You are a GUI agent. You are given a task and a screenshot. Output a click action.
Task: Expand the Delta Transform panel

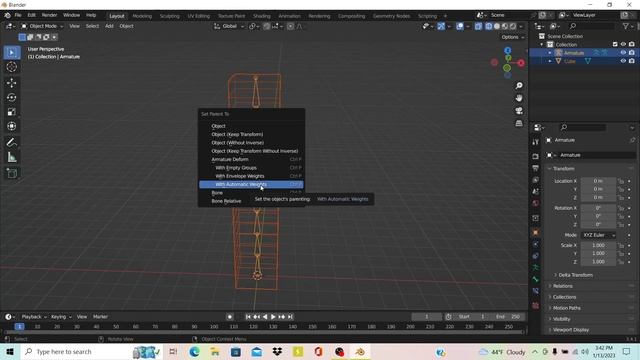pos(576,275)
